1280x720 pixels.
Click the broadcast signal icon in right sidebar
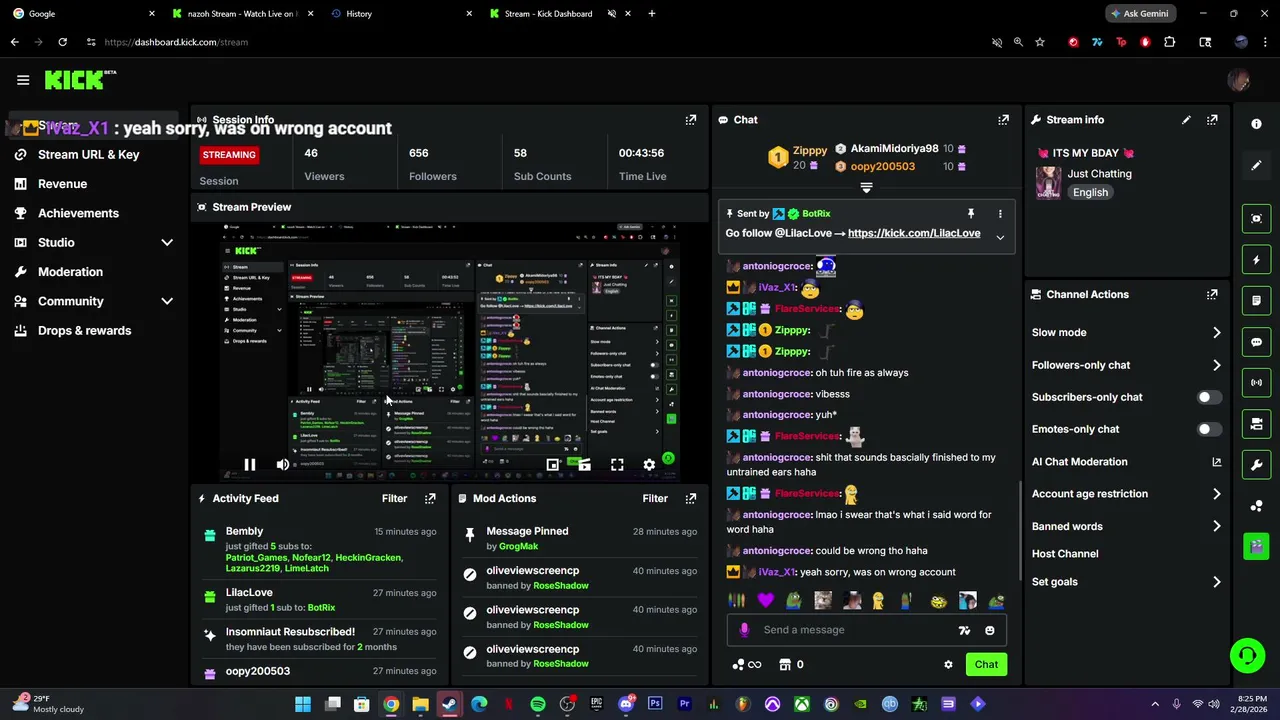[x=1256, y=383]
